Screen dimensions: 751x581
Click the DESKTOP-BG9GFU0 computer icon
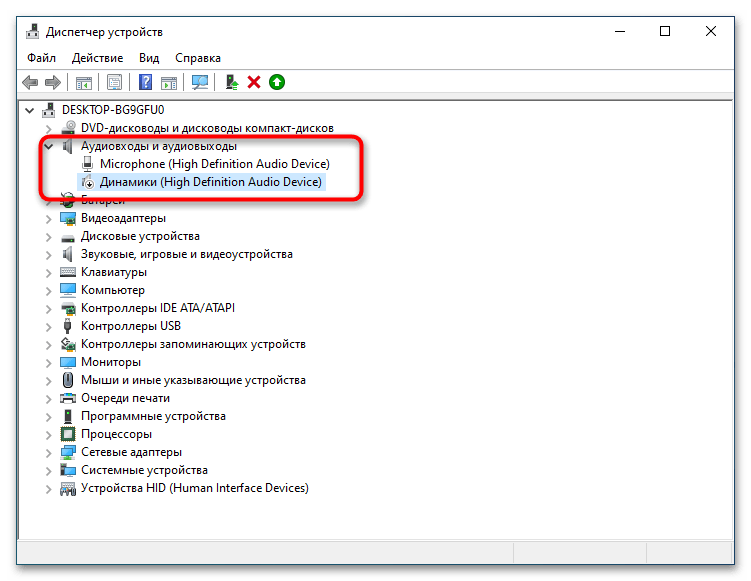48,110
